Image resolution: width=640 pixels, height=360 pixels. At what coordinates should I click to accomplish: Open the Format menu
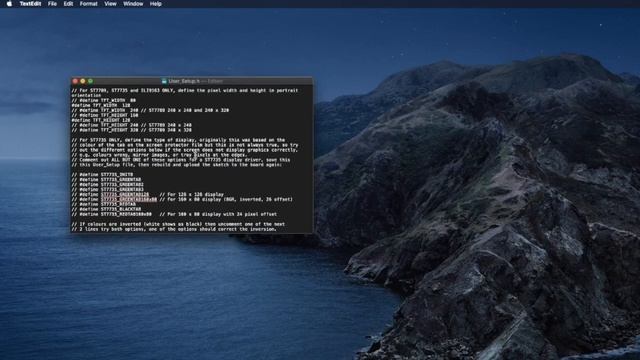89,4
